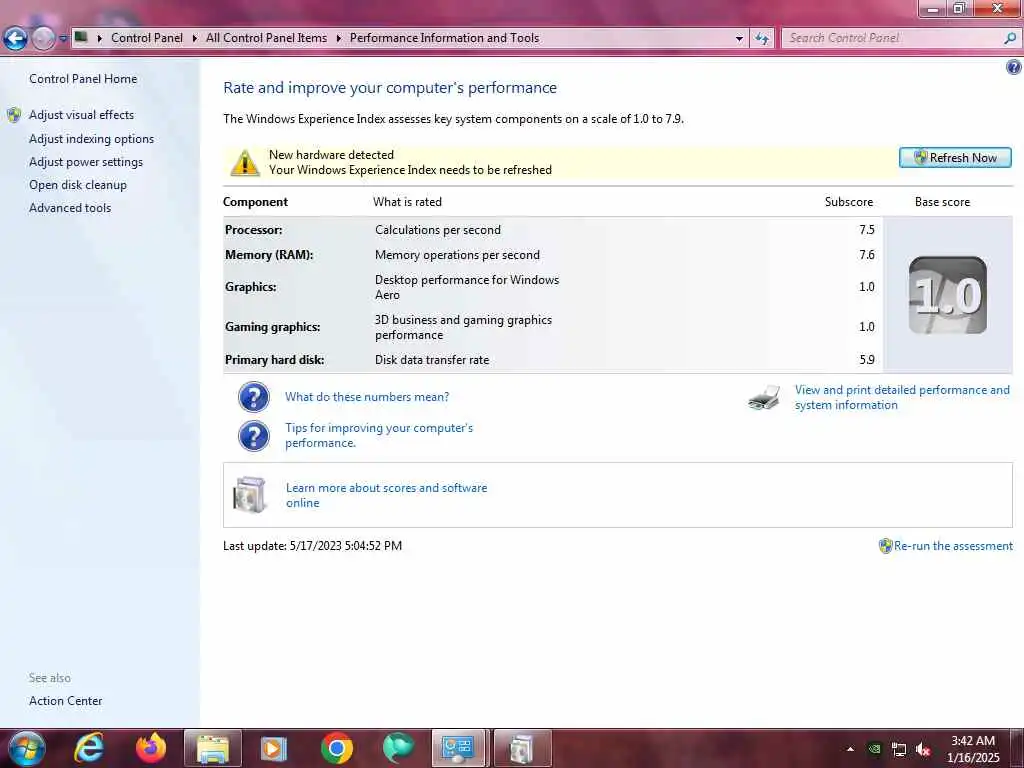The height and width of the screenshot is (768, 1024).
Task: Click shield icon beside Adjust visual effects
Action: 14,116
